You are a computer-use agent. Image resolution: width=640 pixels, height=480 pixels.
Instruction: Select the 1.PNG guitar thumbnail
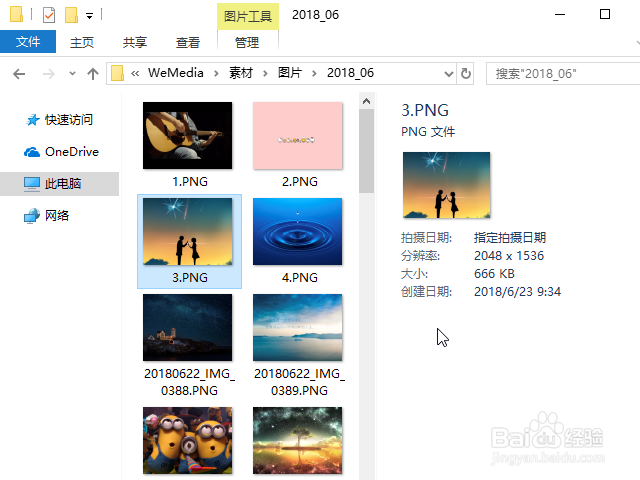coord(187,136)
